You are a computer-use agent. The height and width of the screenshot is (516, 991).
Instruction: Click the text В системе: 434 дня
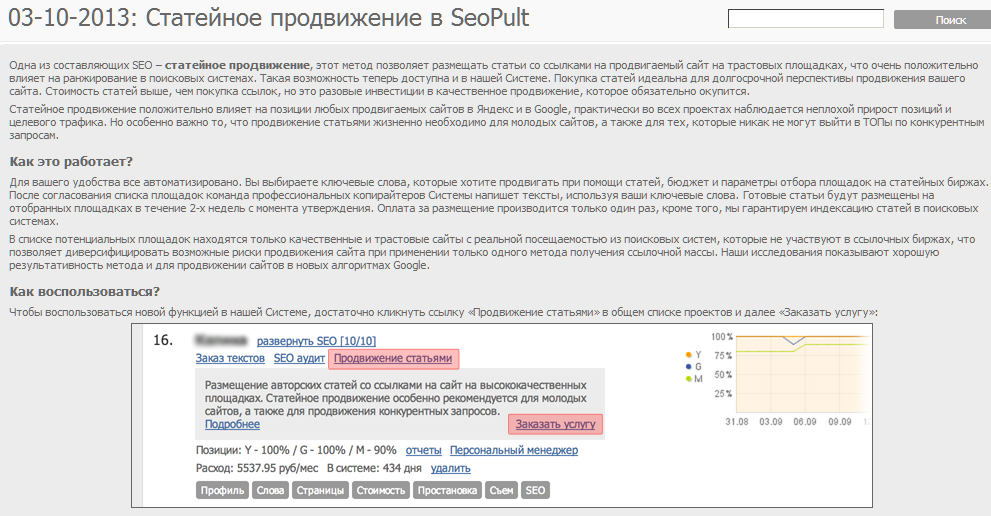pyautogui.click(x=374, y=469)
